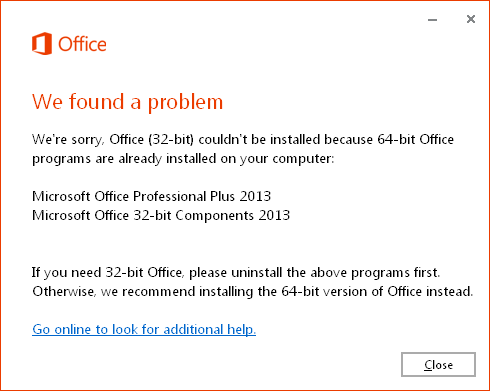The height and width of the screenshot is (391, 490).
Task: Click the Office wordmark beside the logo
Action: (x=82, y=44)
